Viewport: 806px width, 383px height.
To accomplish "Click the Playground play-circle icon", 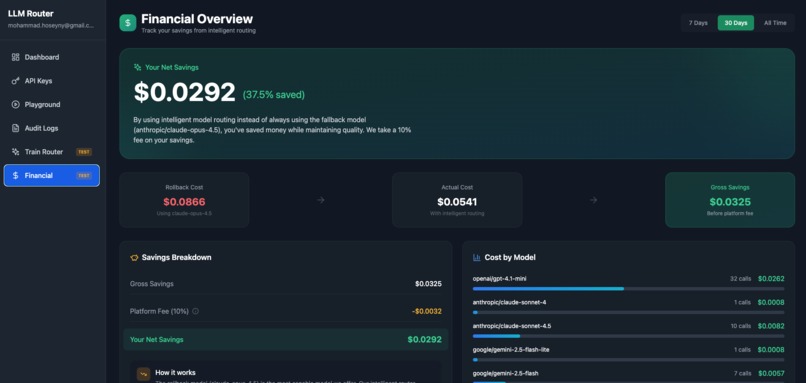I will point(15,104).
